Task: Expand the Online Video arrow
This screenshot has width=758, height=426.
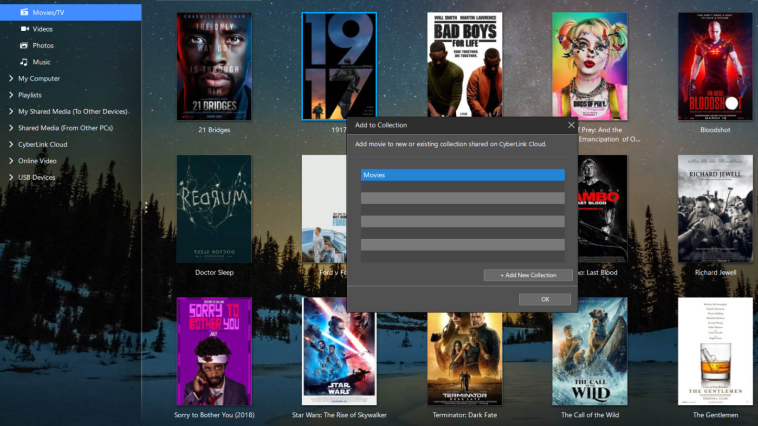Action: pos(10,161)
